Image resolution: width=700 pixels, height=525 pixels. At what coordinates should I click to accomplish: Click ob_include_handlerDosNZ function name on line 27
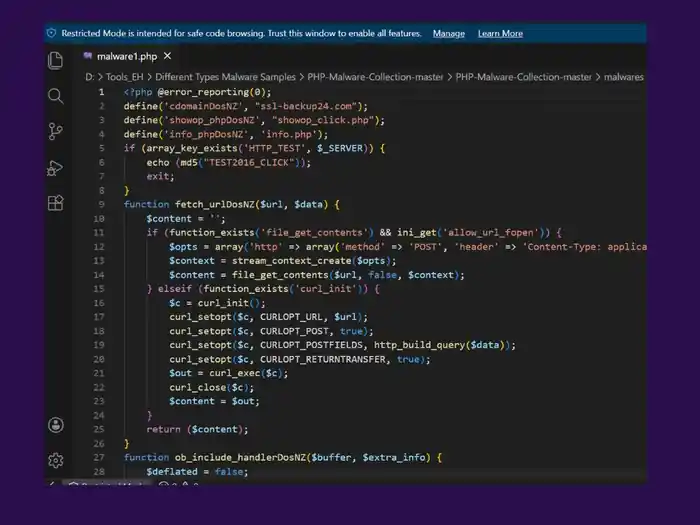(x=240, y=458)
